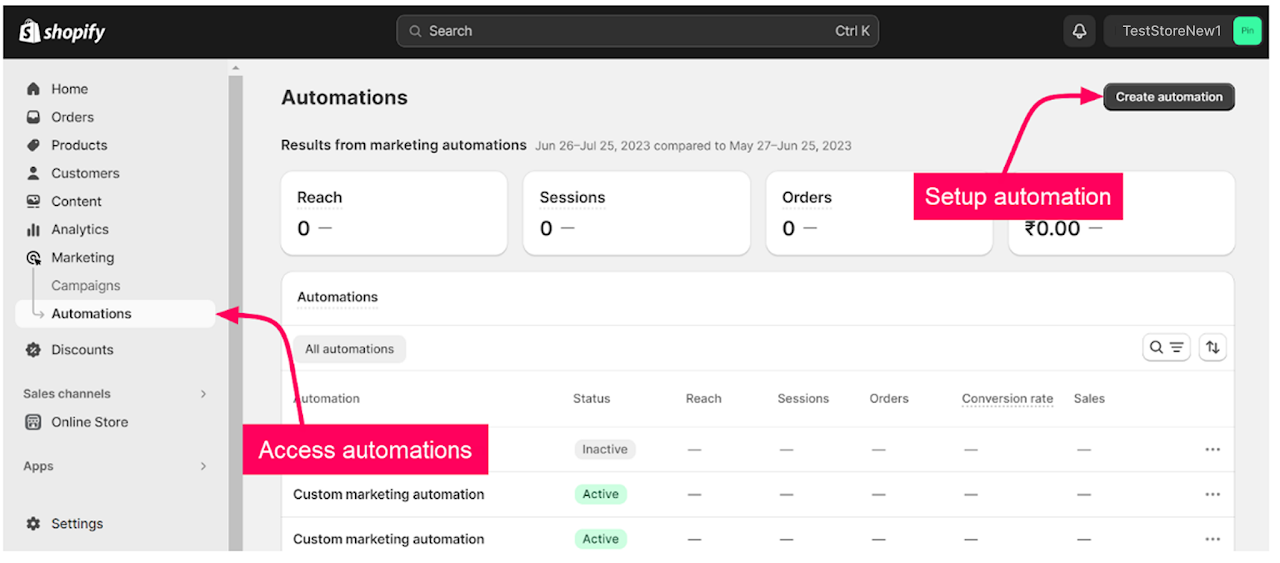Click the Home icon in sidebar
The image size is (1280, 563).
[33, 89]
